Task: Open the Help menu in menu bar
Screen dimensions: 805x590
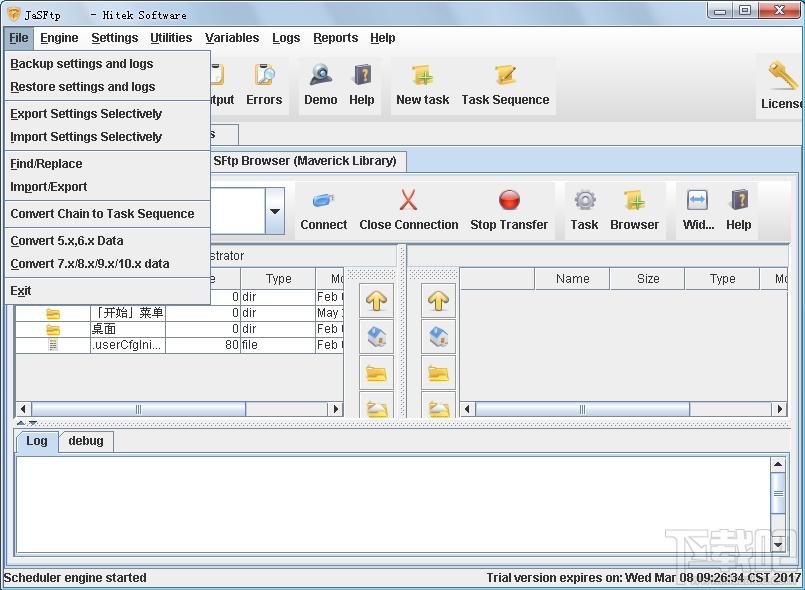Action: [382, 38]
